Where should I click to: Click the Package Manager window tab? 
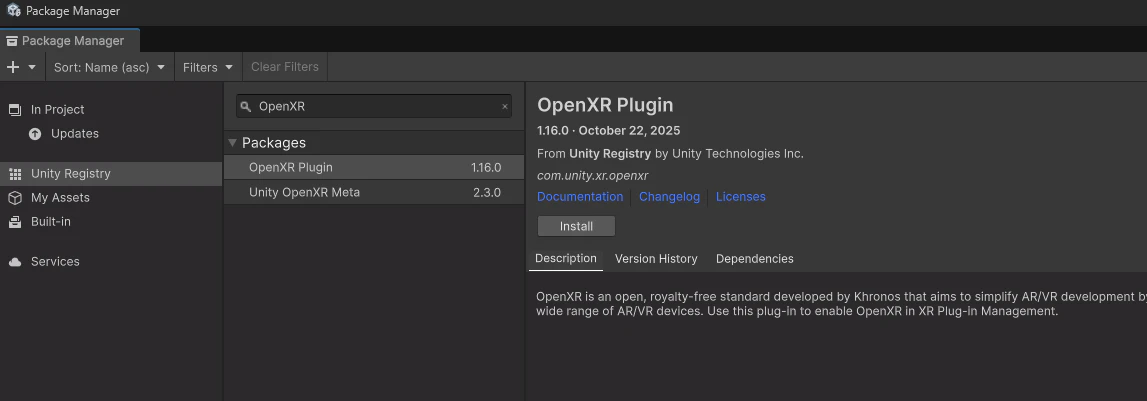(x=70, y=41)
